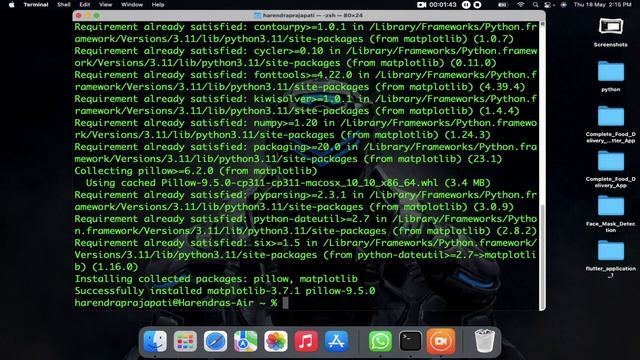The image size is (640, 360).
Task: Close the Terminal window with red button
Action: pos(78,16)
